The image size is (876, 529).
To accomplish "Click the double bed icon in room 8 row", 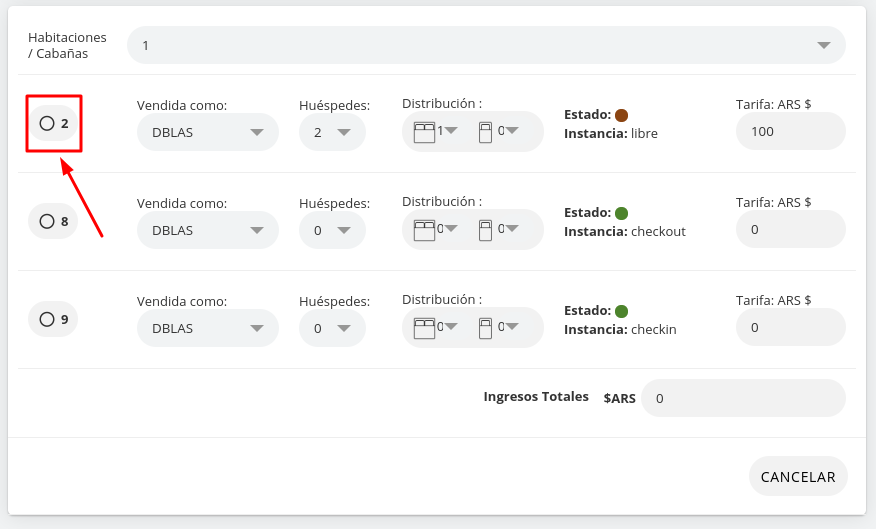I will coord(425,230).
